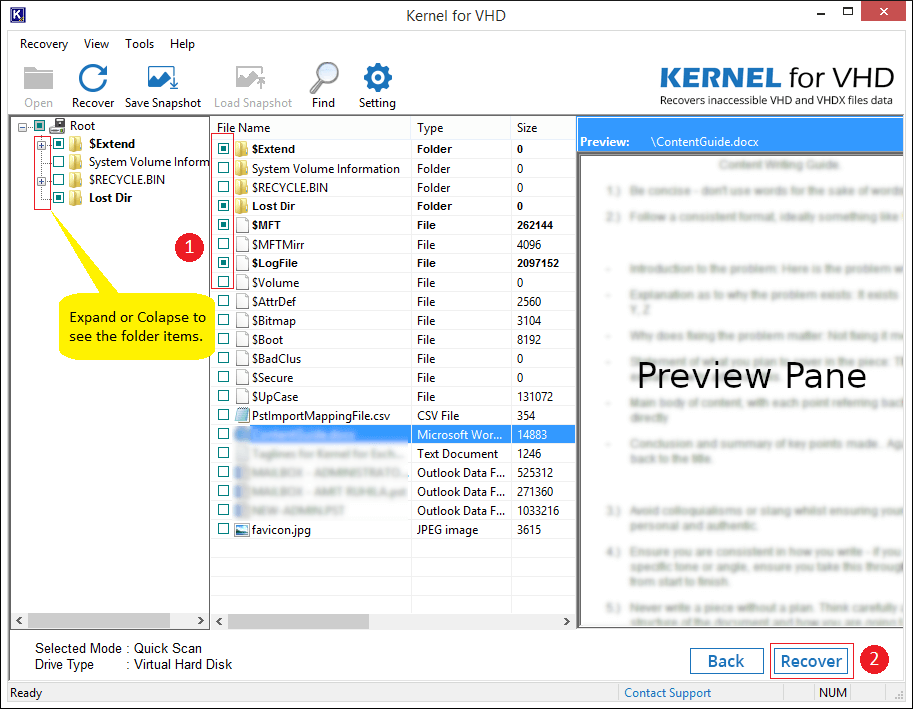913x709 pixels.
Task: Click the Back button
Action: point(727,661)
